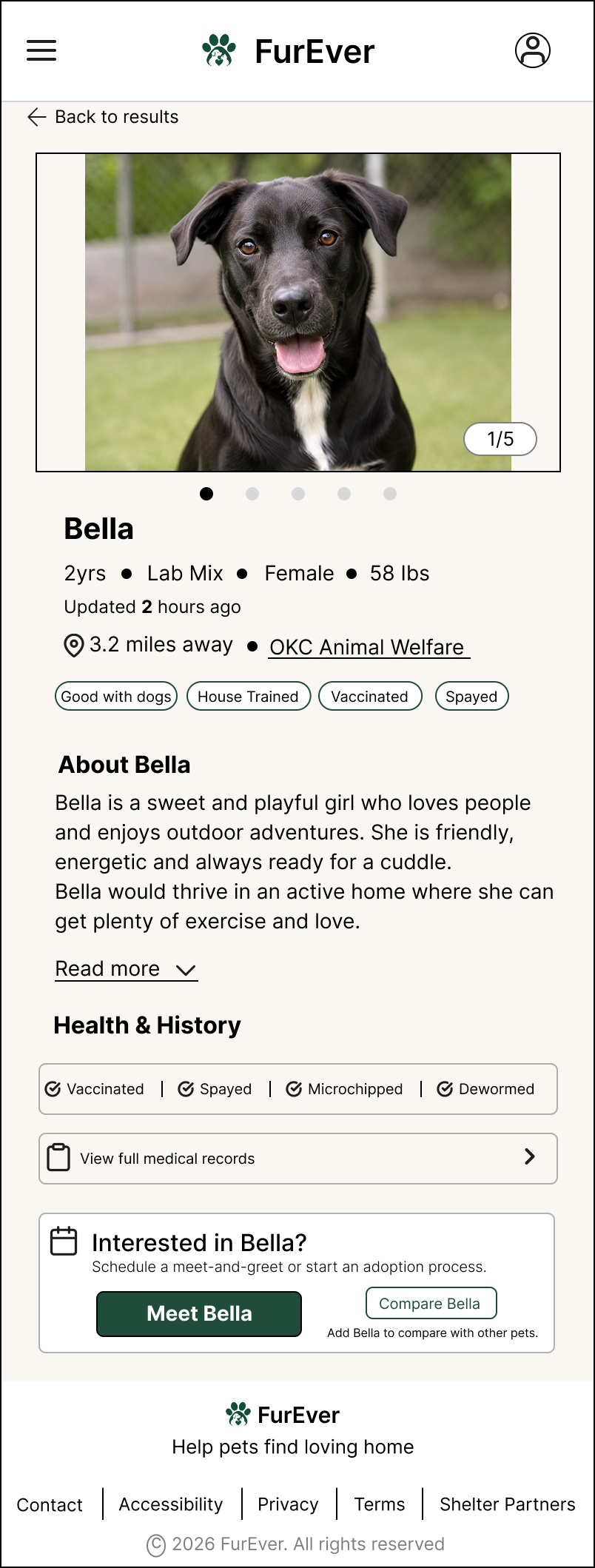595x1568 pixels.
Task: Open the OKC Animal Welfare link
Action: pos(367,647)
